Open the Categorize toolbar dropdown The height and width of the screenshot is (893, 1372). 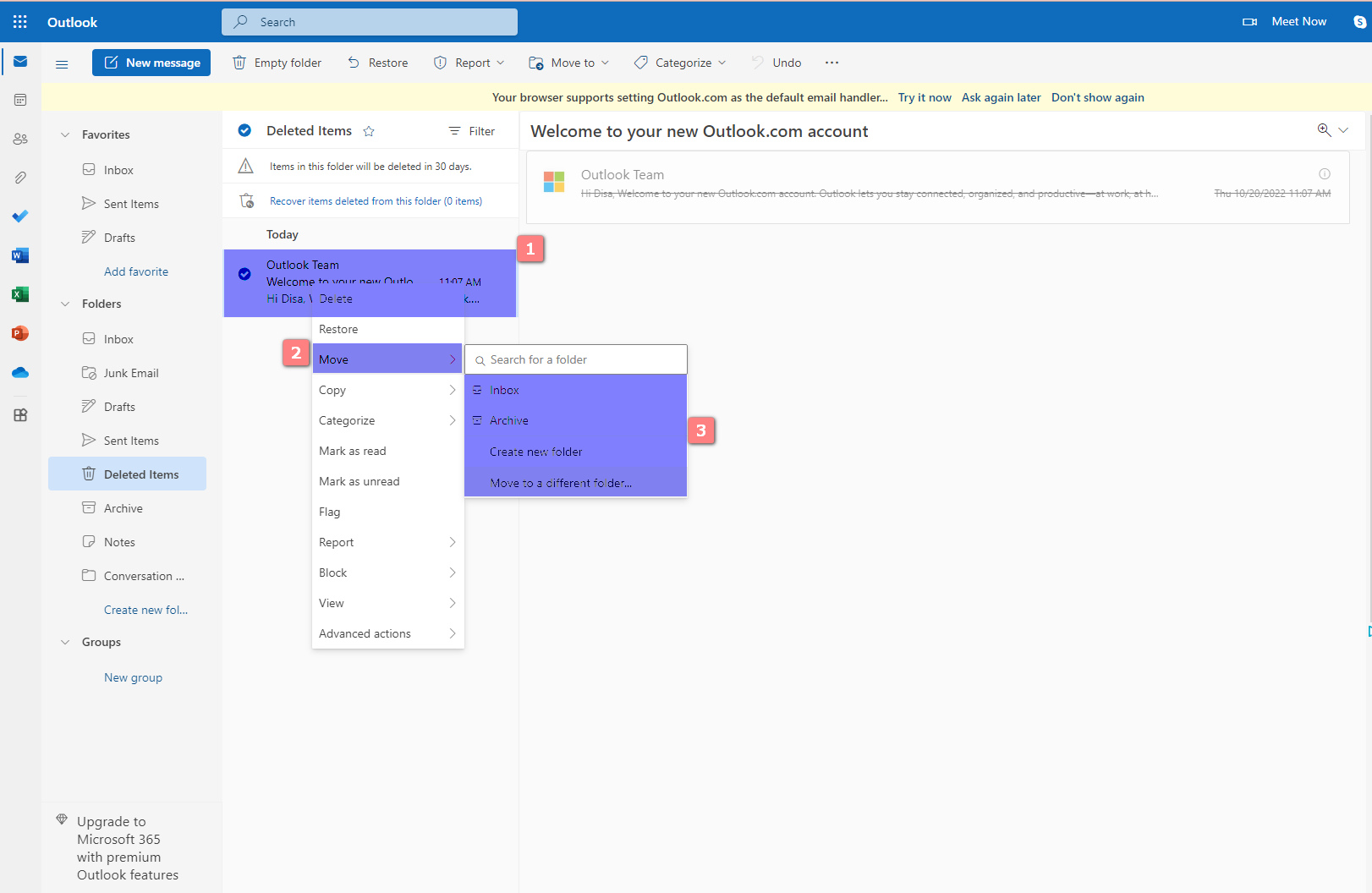(x=680, y=63)
